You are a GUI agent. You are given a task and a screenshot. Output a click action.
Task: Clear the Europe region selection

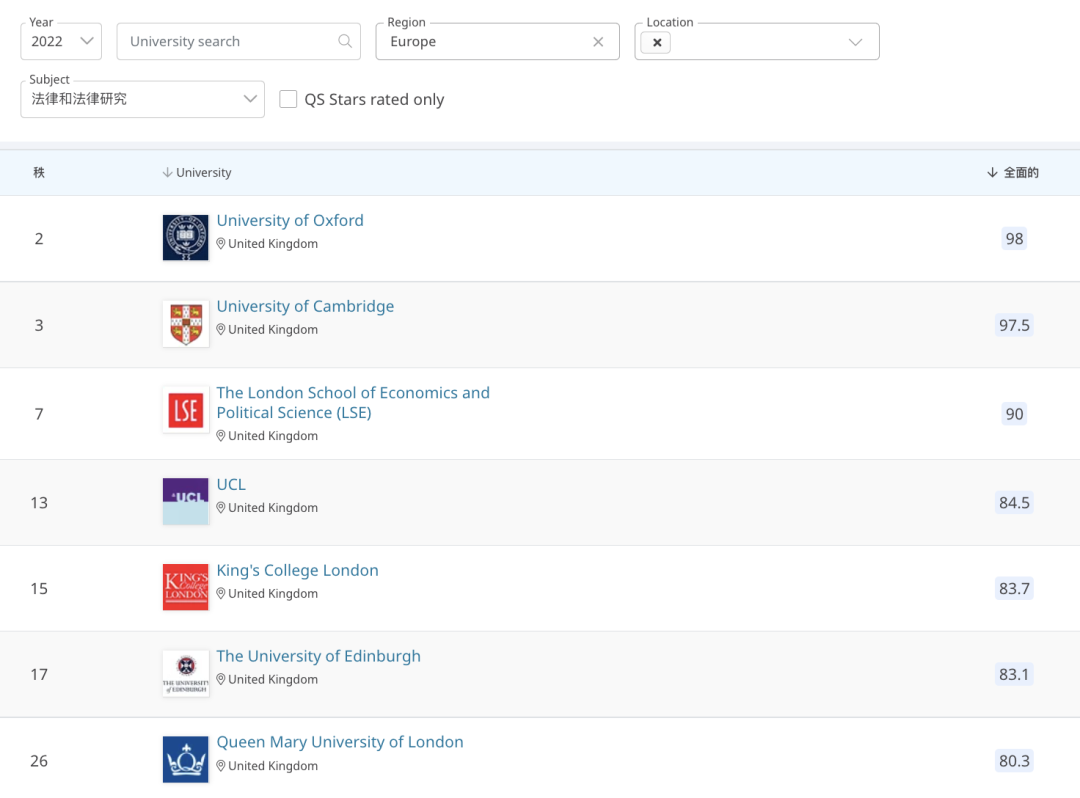[598, 42]
